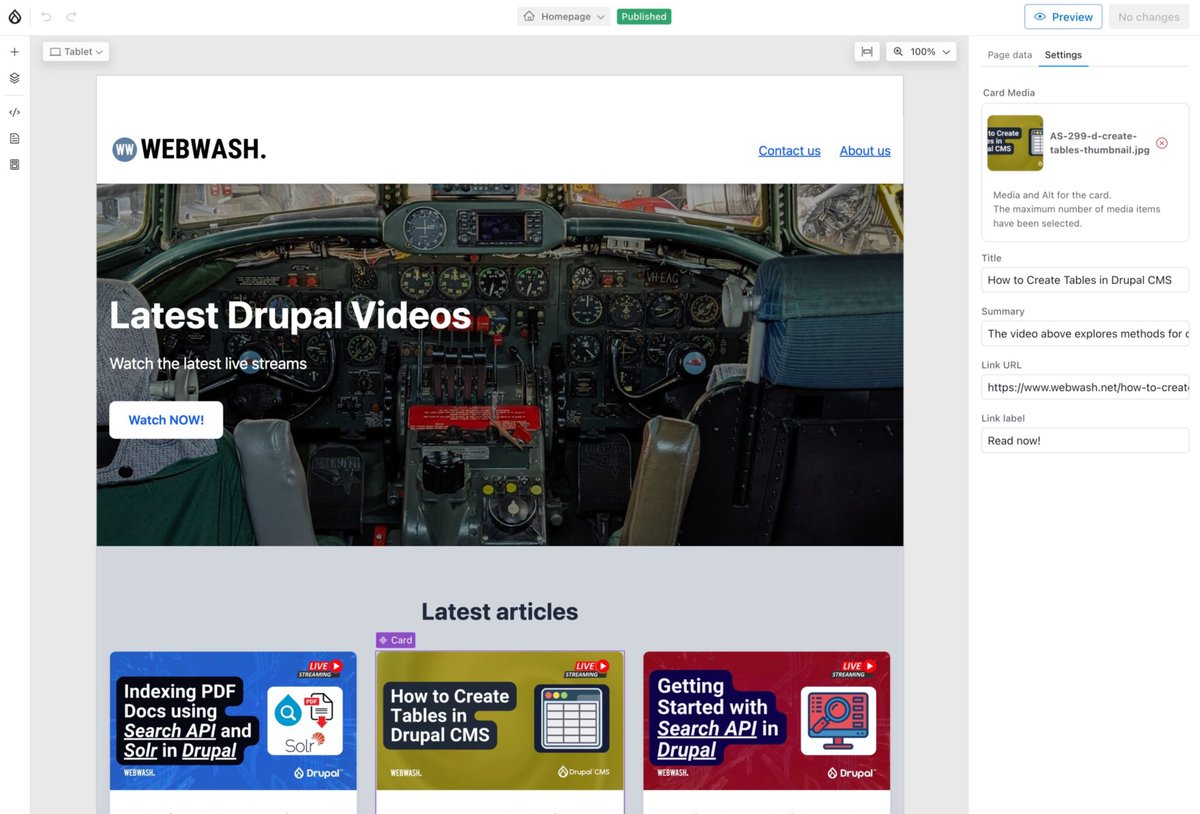This screenshot has height=814, width=1200.
Task: Click the Drupal logo icon top left
Action: coord(14,16)
